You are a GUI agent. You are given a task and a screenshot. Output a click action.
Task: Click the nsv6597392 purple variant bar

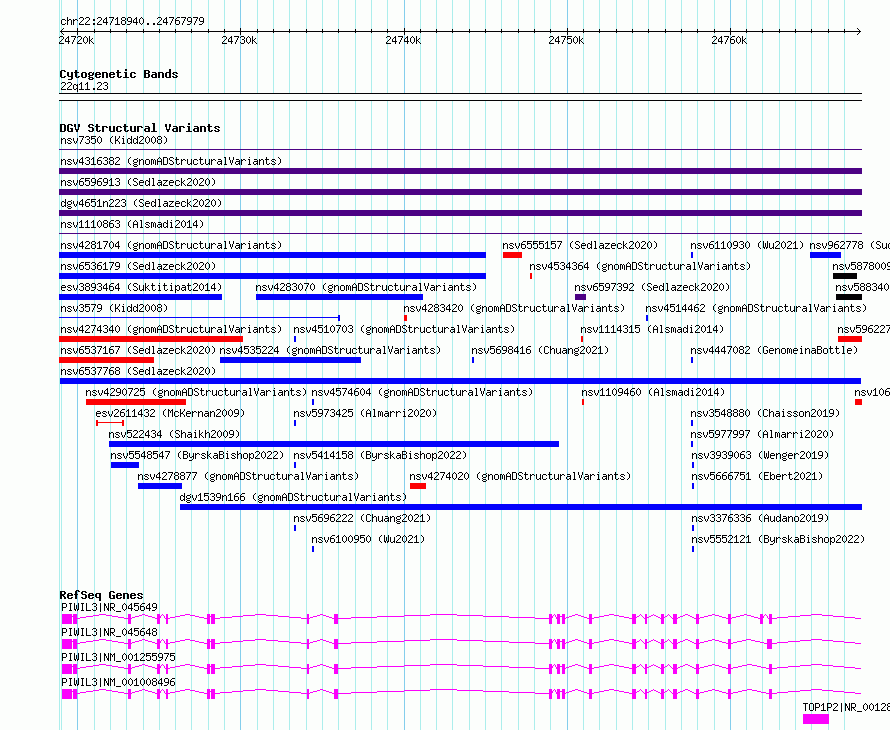[580, 297]
